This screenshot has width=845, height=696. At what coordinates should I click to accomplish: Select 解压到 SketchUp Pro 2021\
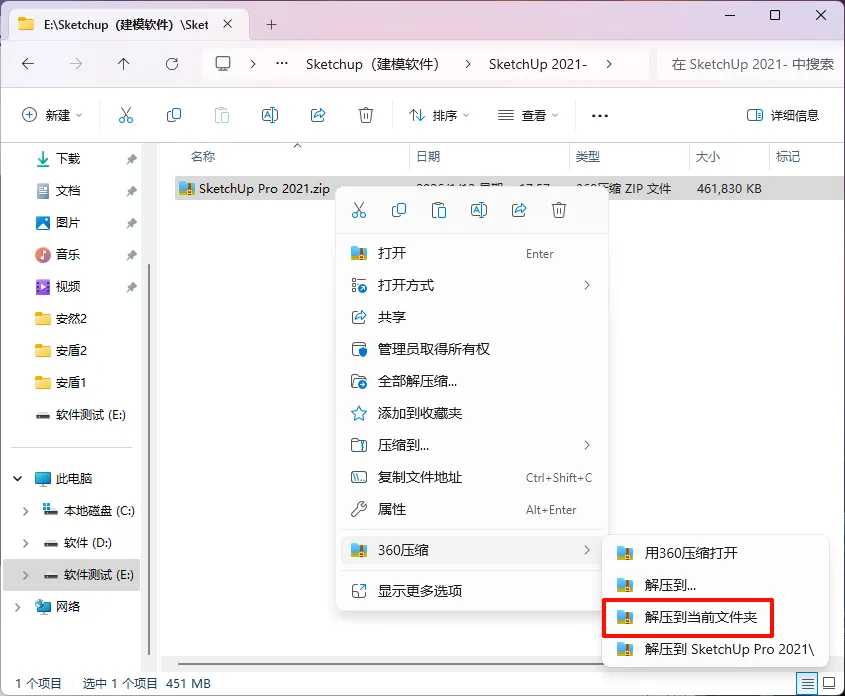coord(715,649)
